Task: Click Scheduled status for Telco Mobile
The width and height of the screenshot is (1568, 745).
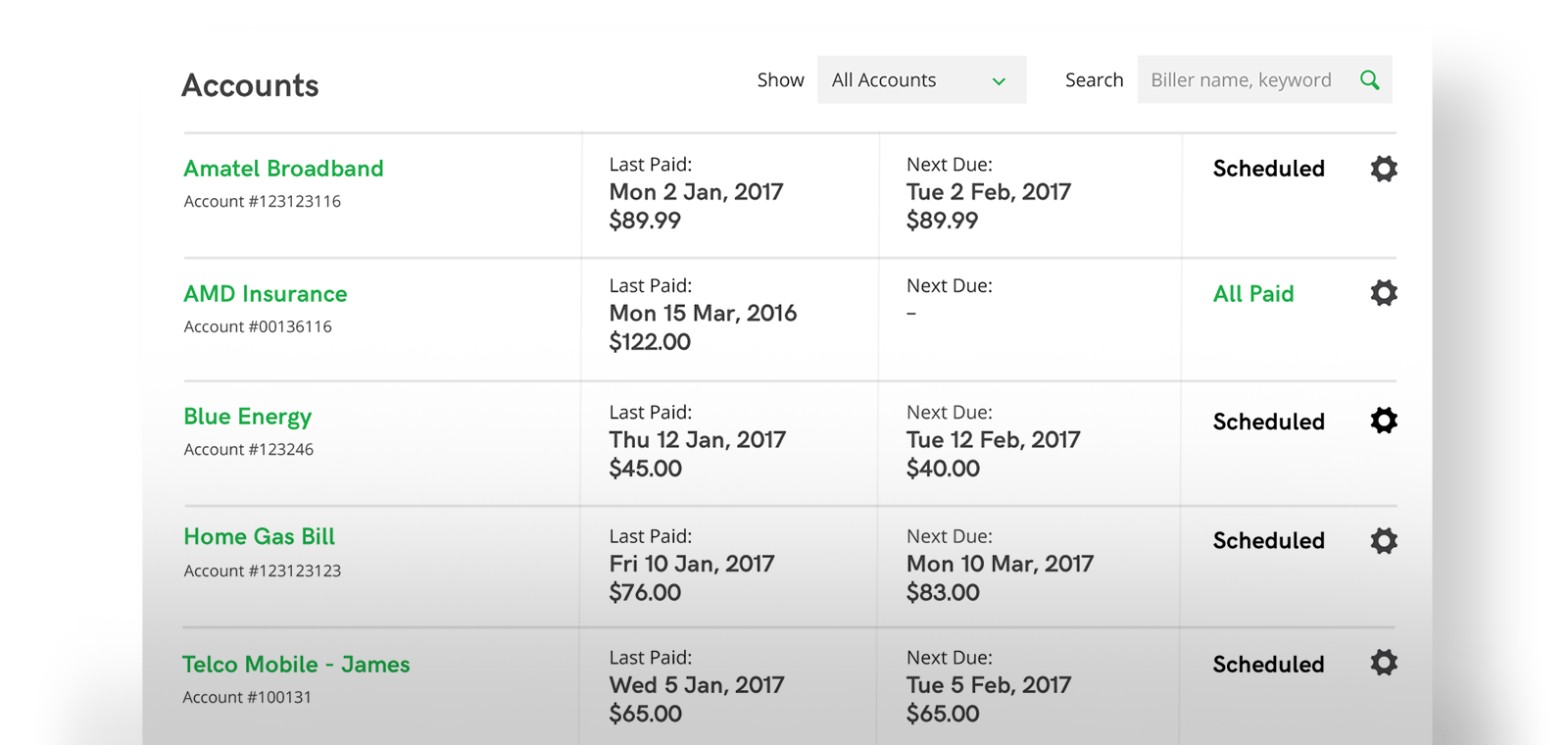Action: [1268, 665]
